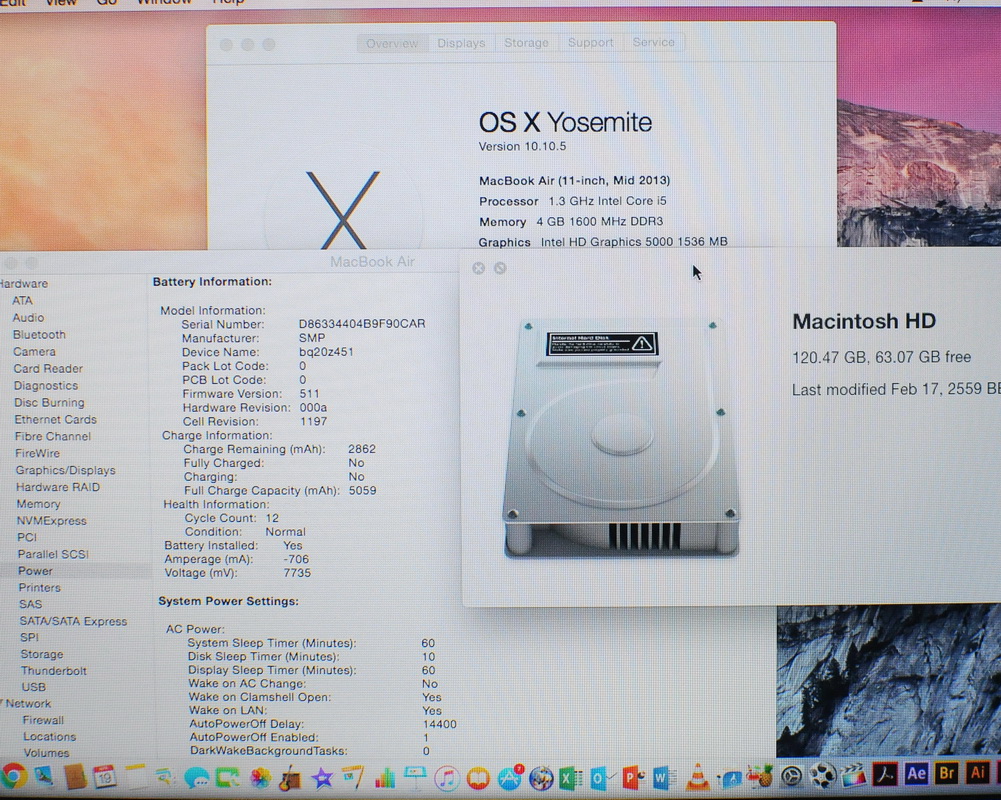Select Ethernet Cards in the sidebar
The image size is (1001, 800).
click(x=56, y=419)
